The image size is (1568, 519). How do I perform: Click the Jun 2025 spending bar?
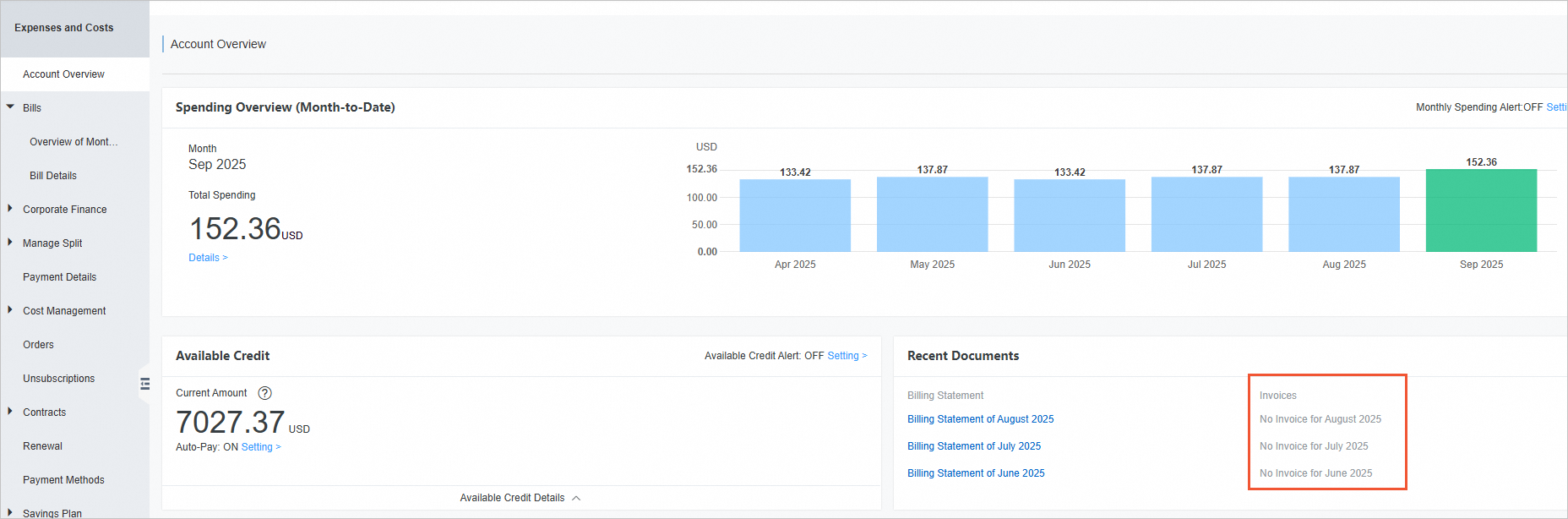[1070, 216]
